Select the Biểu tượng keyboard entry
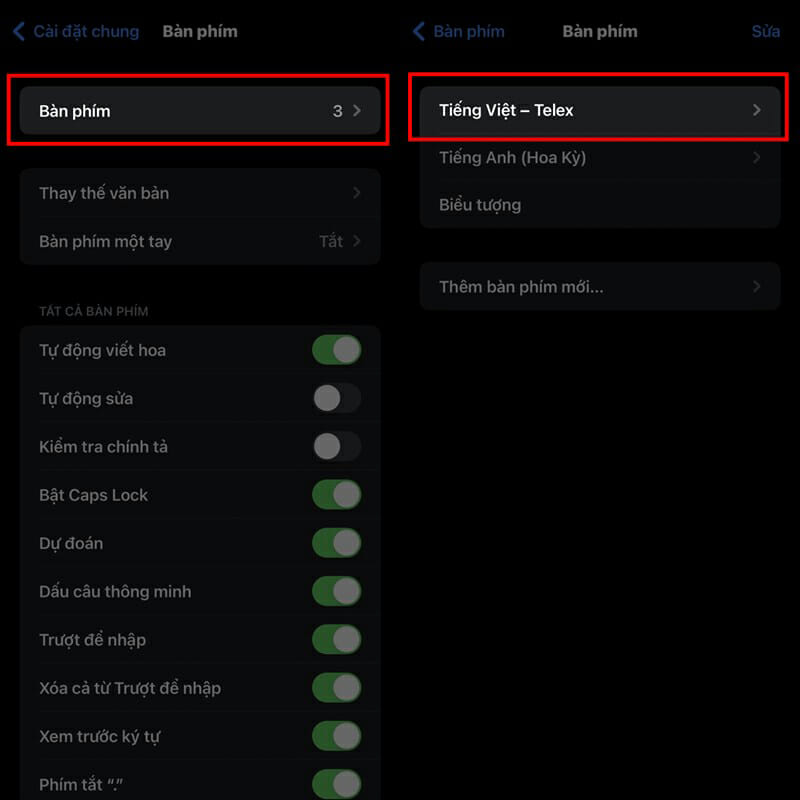 (x=600, y=205)
